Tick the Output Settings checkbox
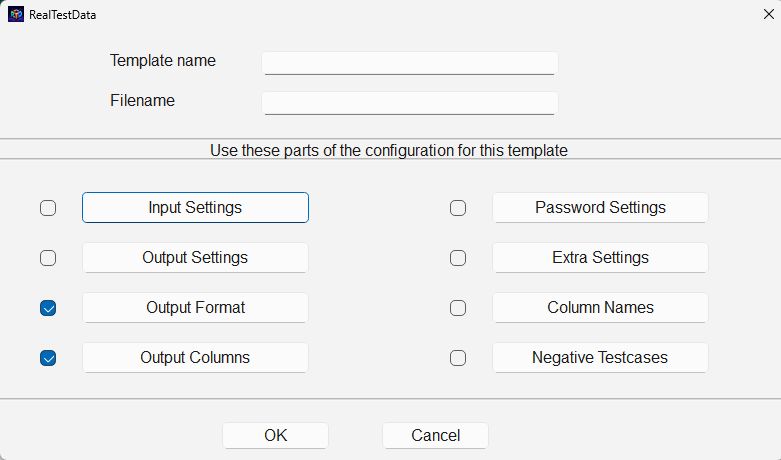 (x=48, y=258)
